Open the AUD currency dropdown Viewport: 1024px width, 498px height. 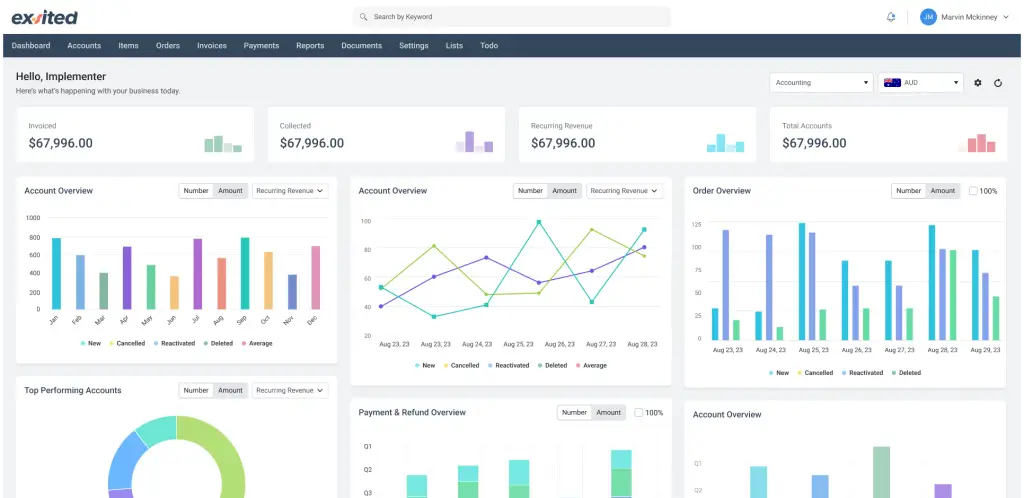pyautogui.click(x=921, y=83)
